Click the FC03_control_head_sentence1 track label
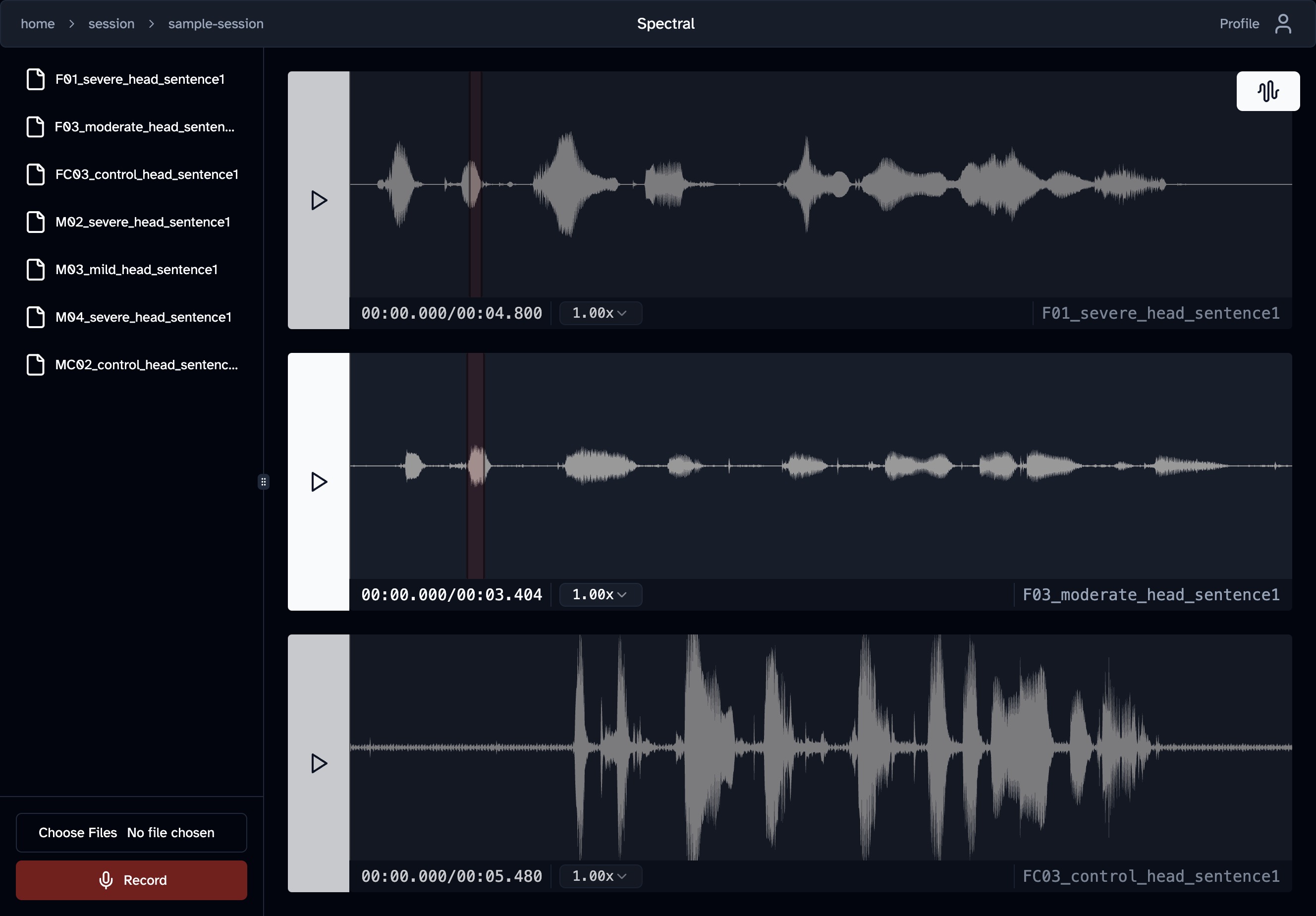This screenshot has width=1316, height=916. [x=1151, y=876]
